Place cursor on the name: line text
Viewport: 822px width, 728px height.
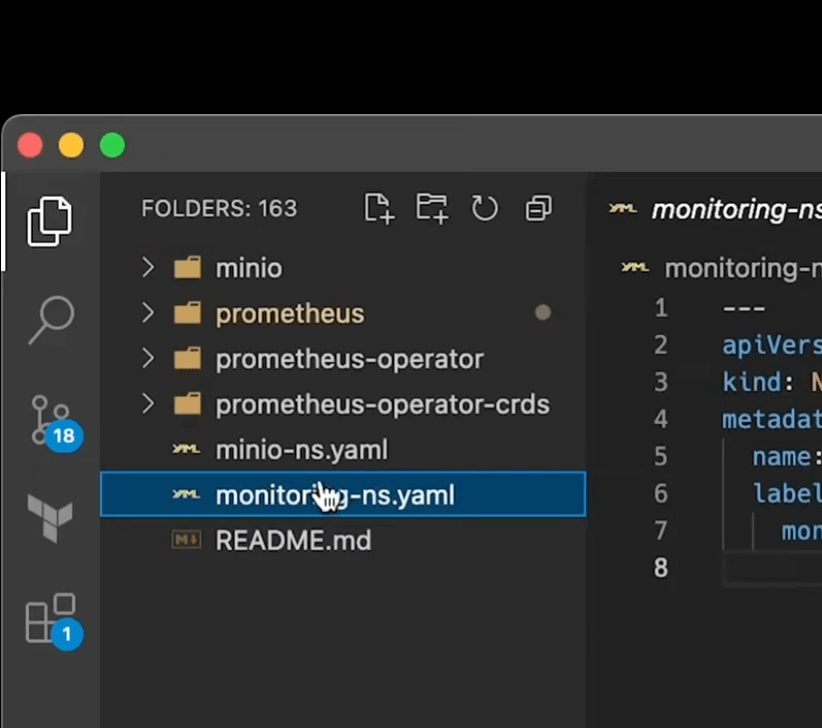coord(787,457)
